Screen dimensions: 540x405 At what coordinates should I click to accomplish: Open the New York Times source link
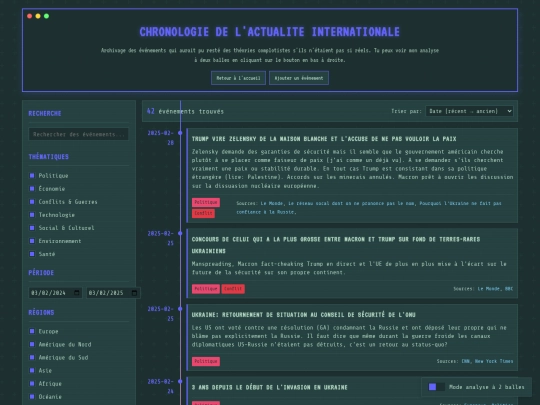(x=494, y=361)
